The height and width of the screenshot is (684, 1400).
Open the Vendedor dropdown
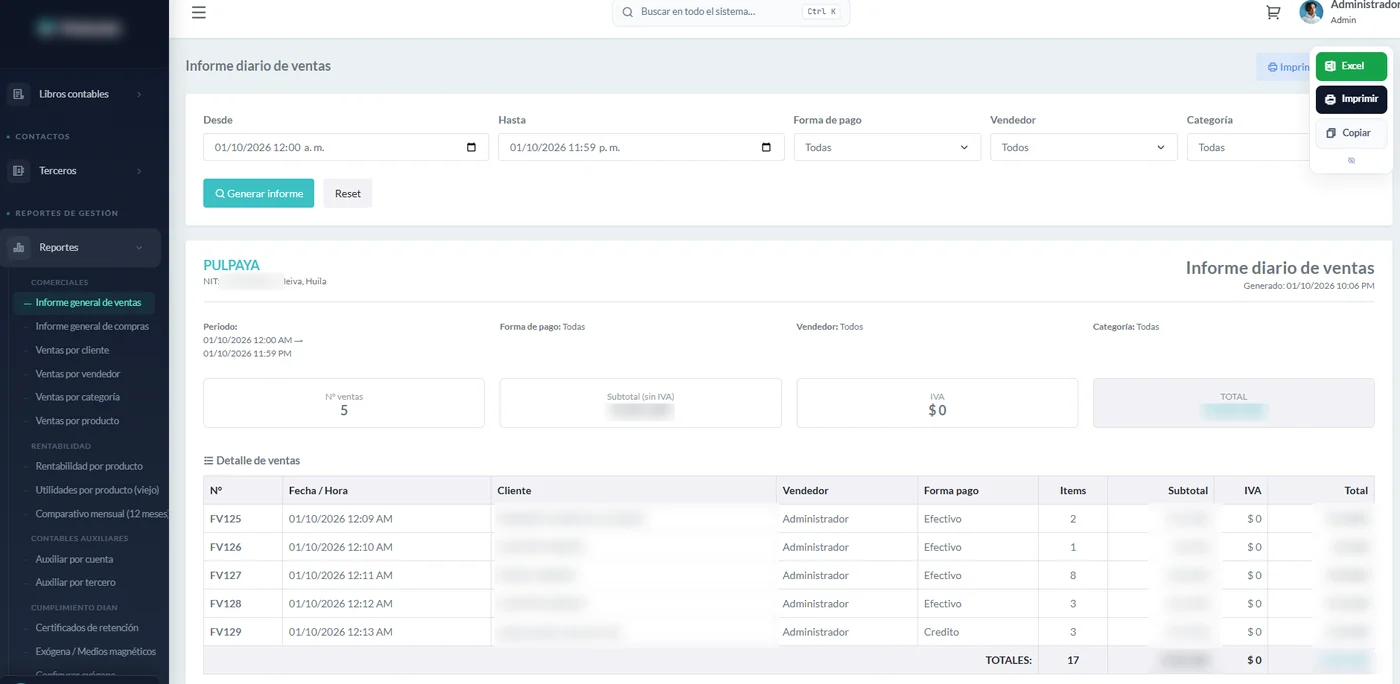(x=1083, y=148)
